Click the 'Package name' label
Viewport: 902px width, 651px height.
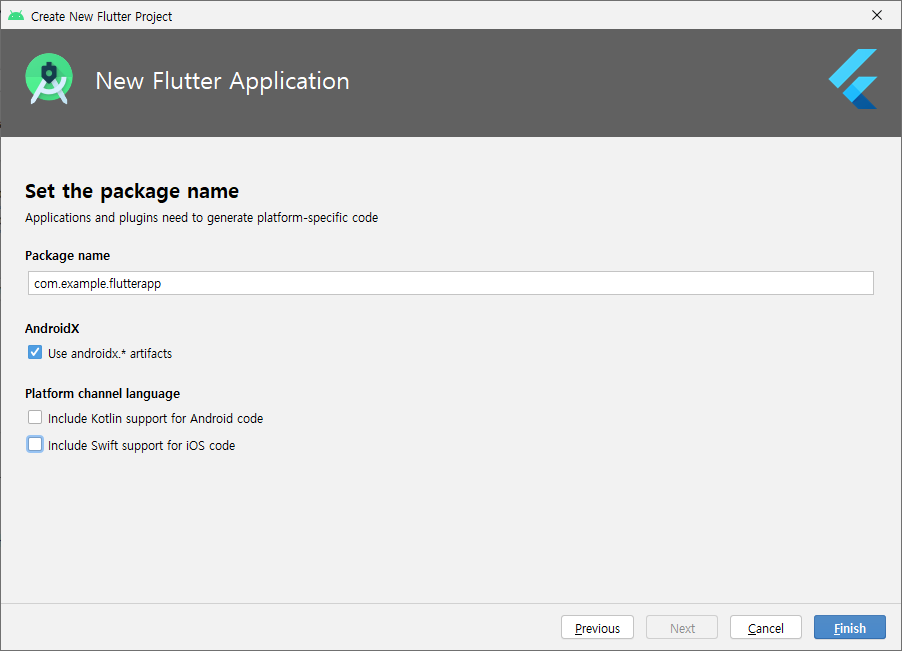[67, 255]
